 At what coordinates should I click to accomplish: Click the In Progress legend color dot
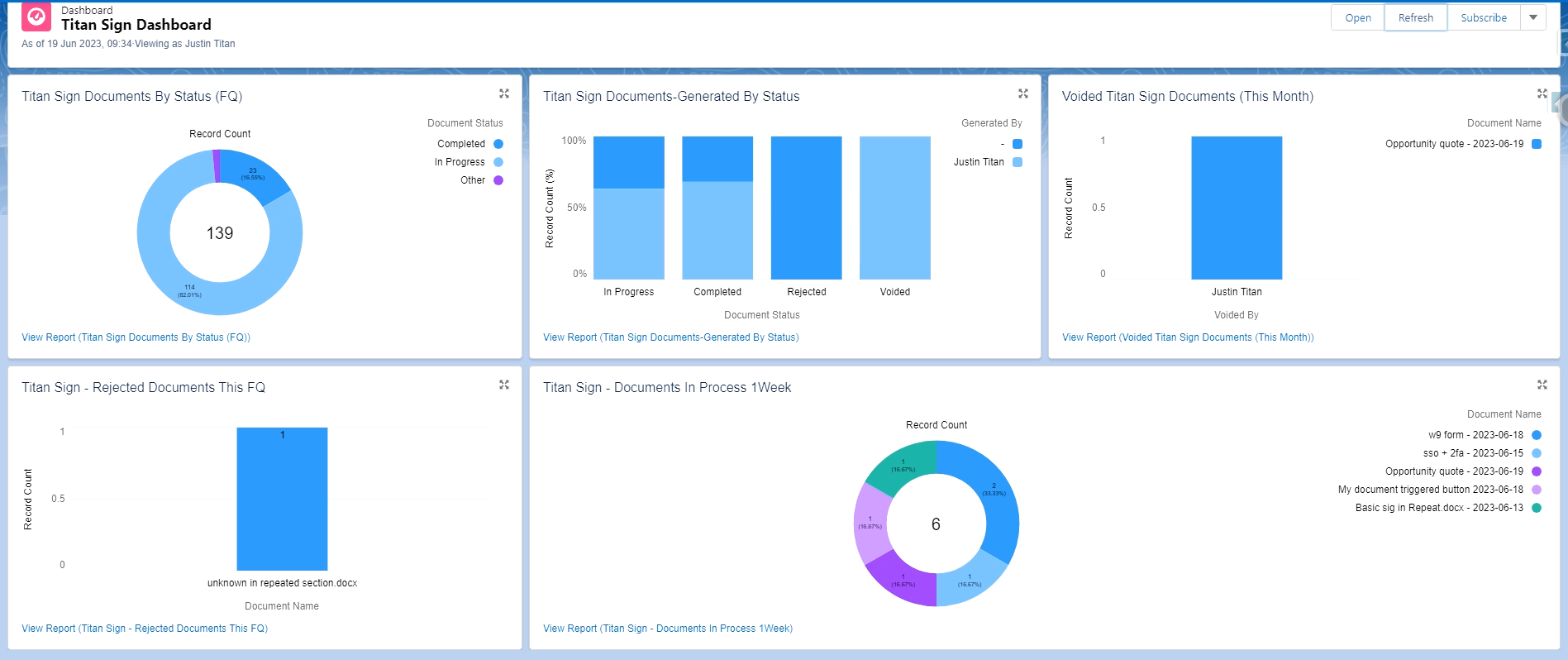[498, 162]
